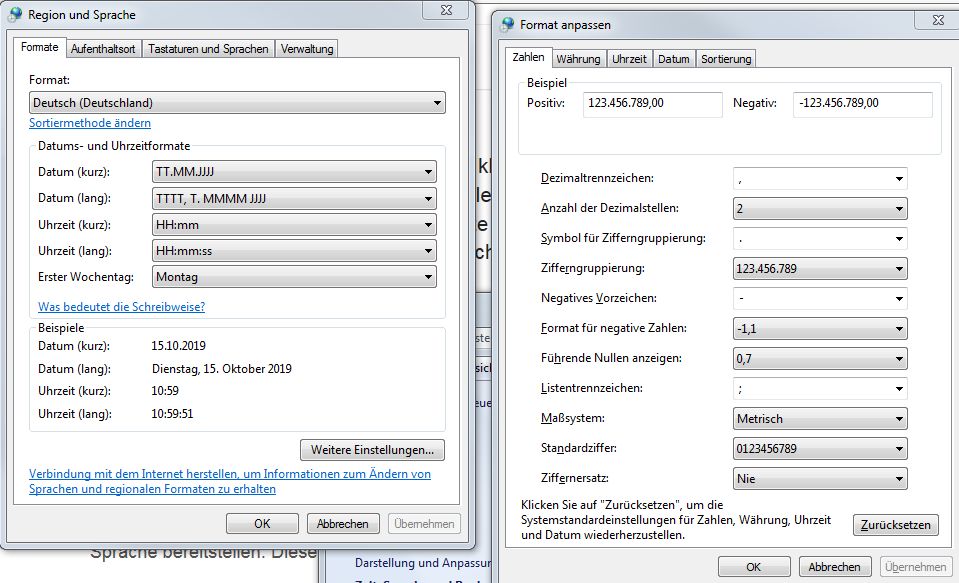Open the Datum tab in Format anpassen
Viewport: 959px width, 583px height.
coord(673,59)
